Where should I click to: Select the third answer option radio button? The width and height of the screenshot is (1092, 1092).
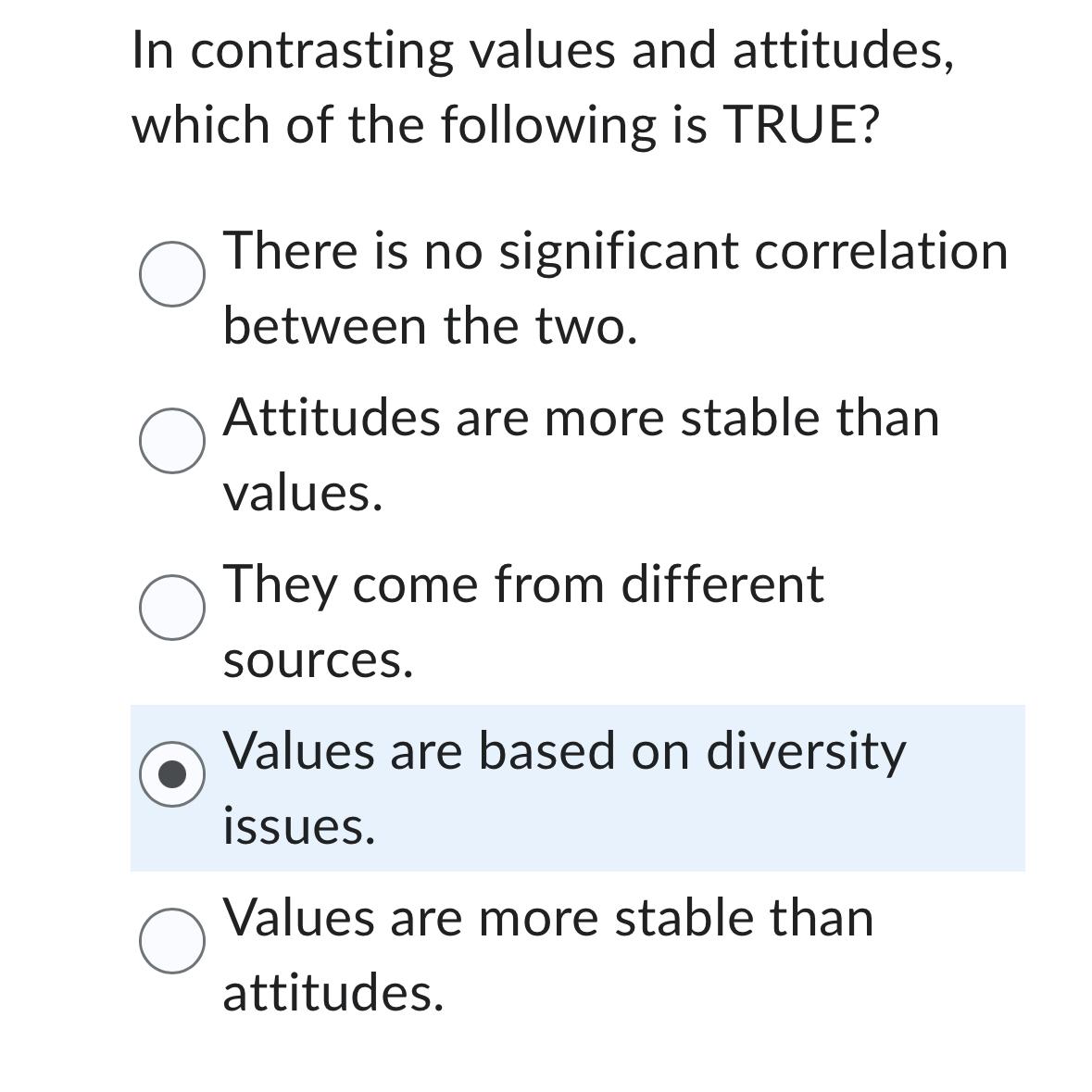click(172, 607)
